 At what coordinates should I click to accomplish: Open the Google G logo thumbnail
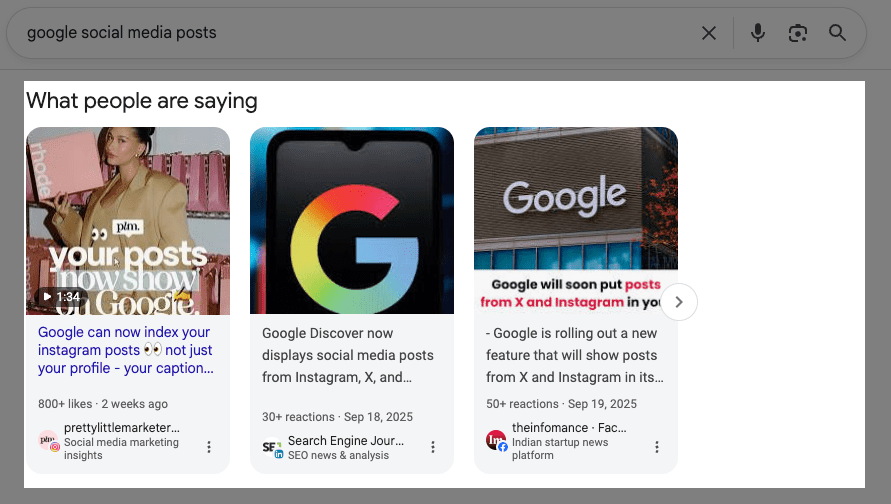[x=352, y=220]
